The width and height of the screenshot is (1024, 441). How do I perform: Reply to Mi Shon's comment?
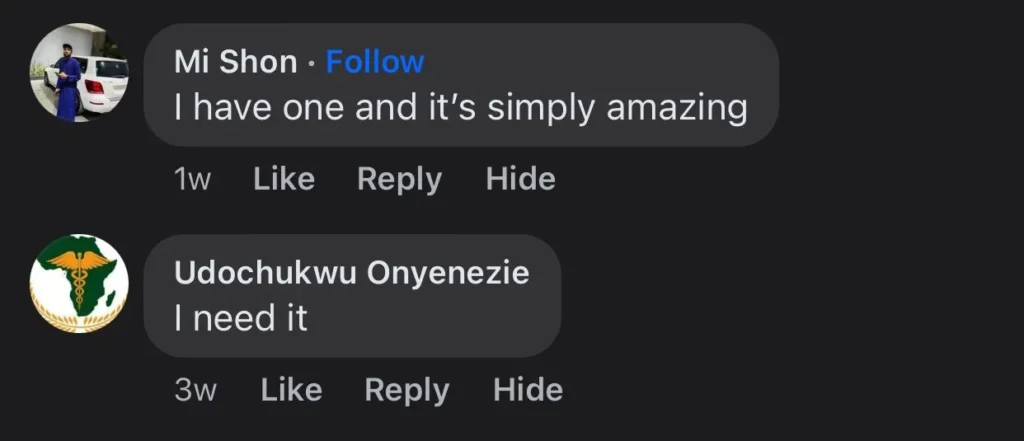point(399,179)
